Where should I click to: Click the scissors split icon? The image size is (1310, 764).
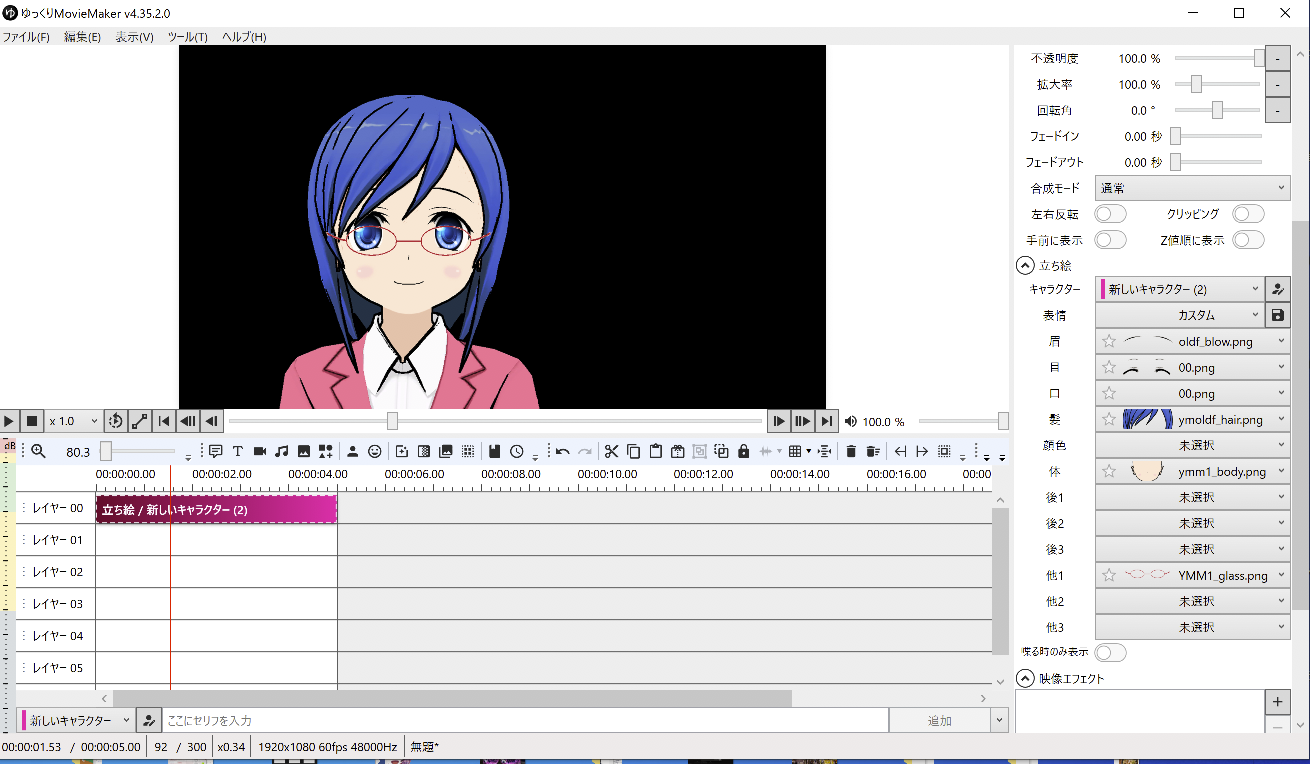click(x=611, y=451)
